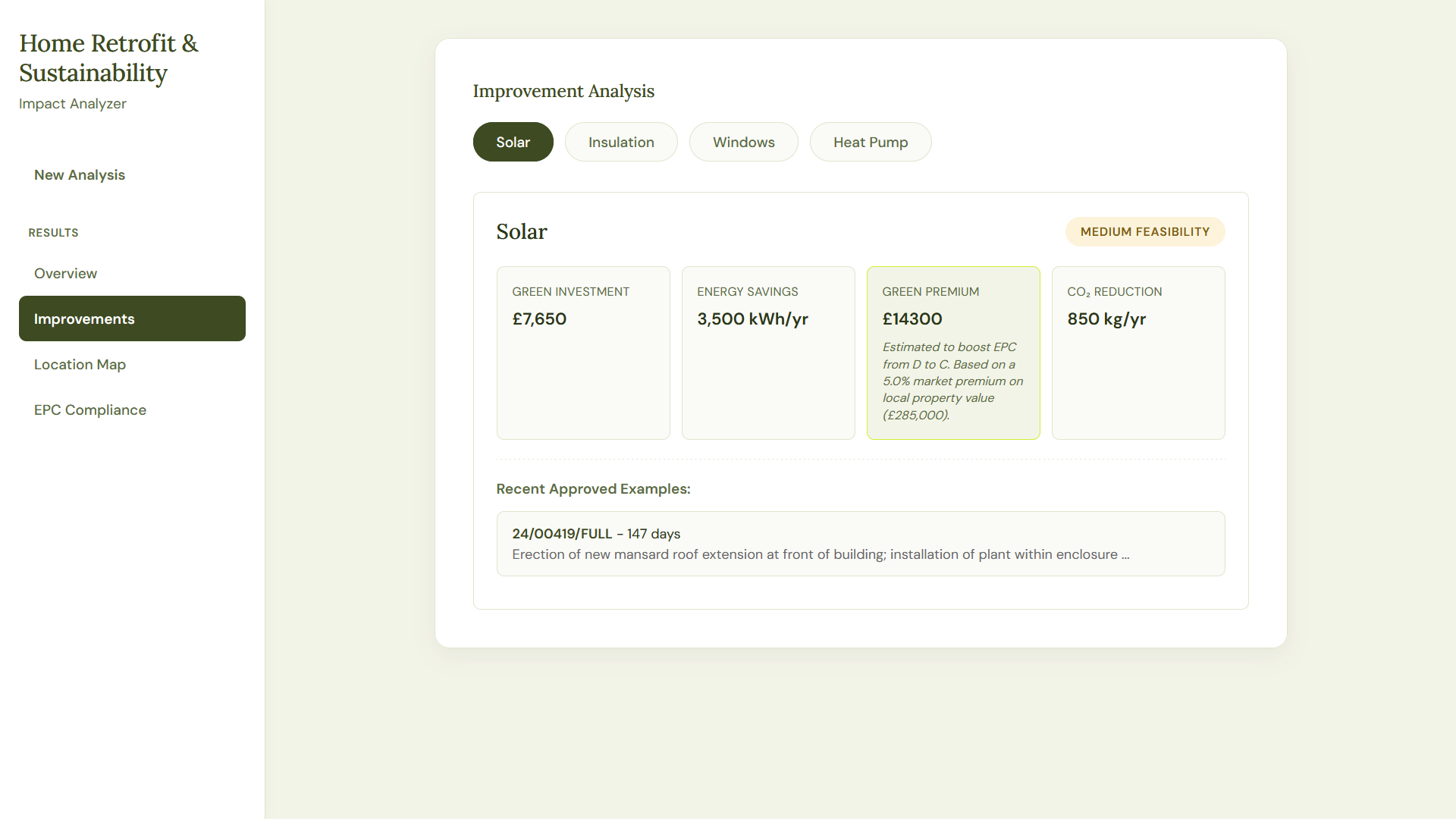Click the Improvement Analysis heading
The width and height of the screenshot is (1456, 819).
(563, 91)
